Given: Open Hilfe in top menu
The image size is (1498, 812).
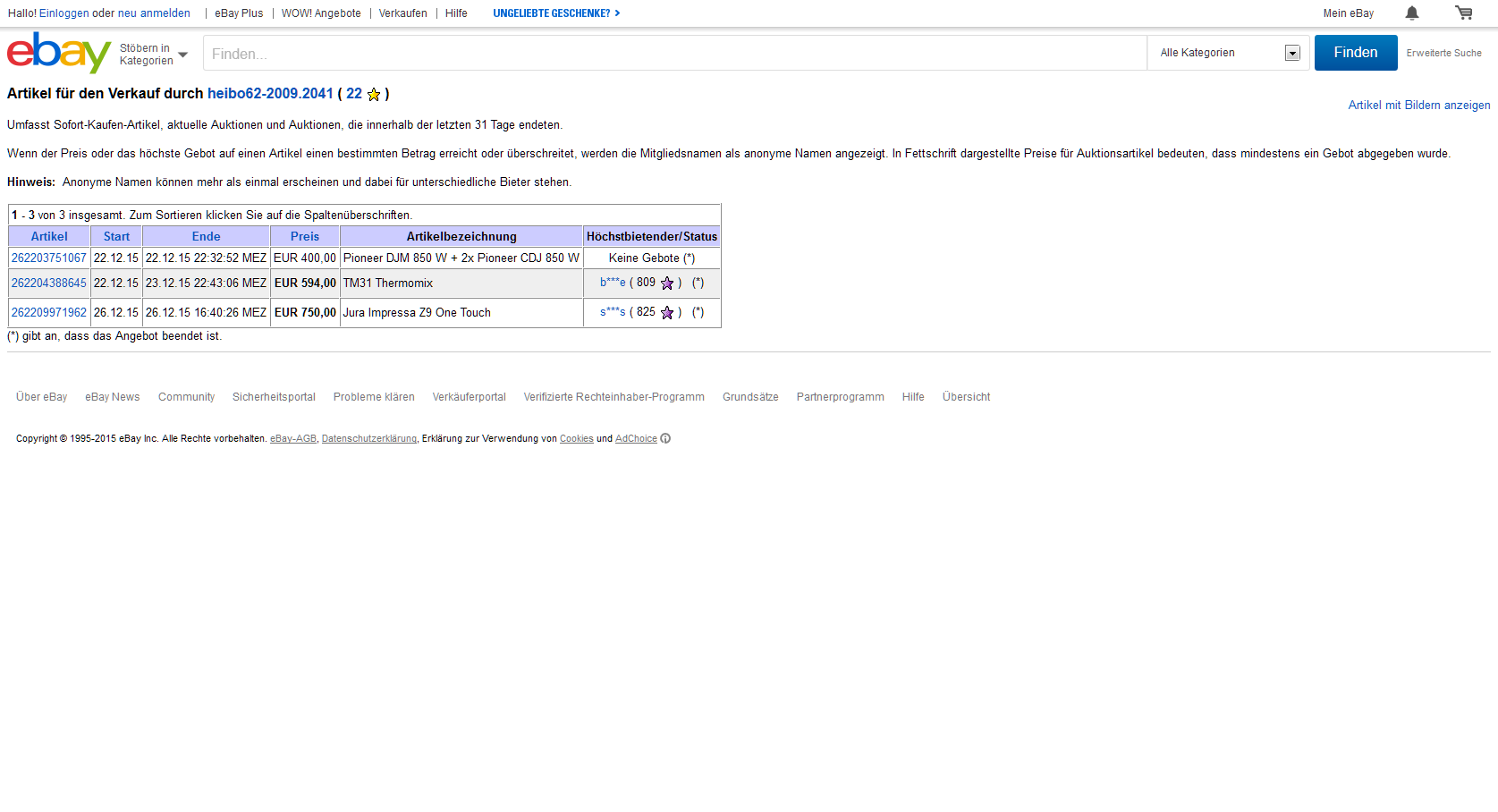Looking at the screenshot, I should pos(456,13).
